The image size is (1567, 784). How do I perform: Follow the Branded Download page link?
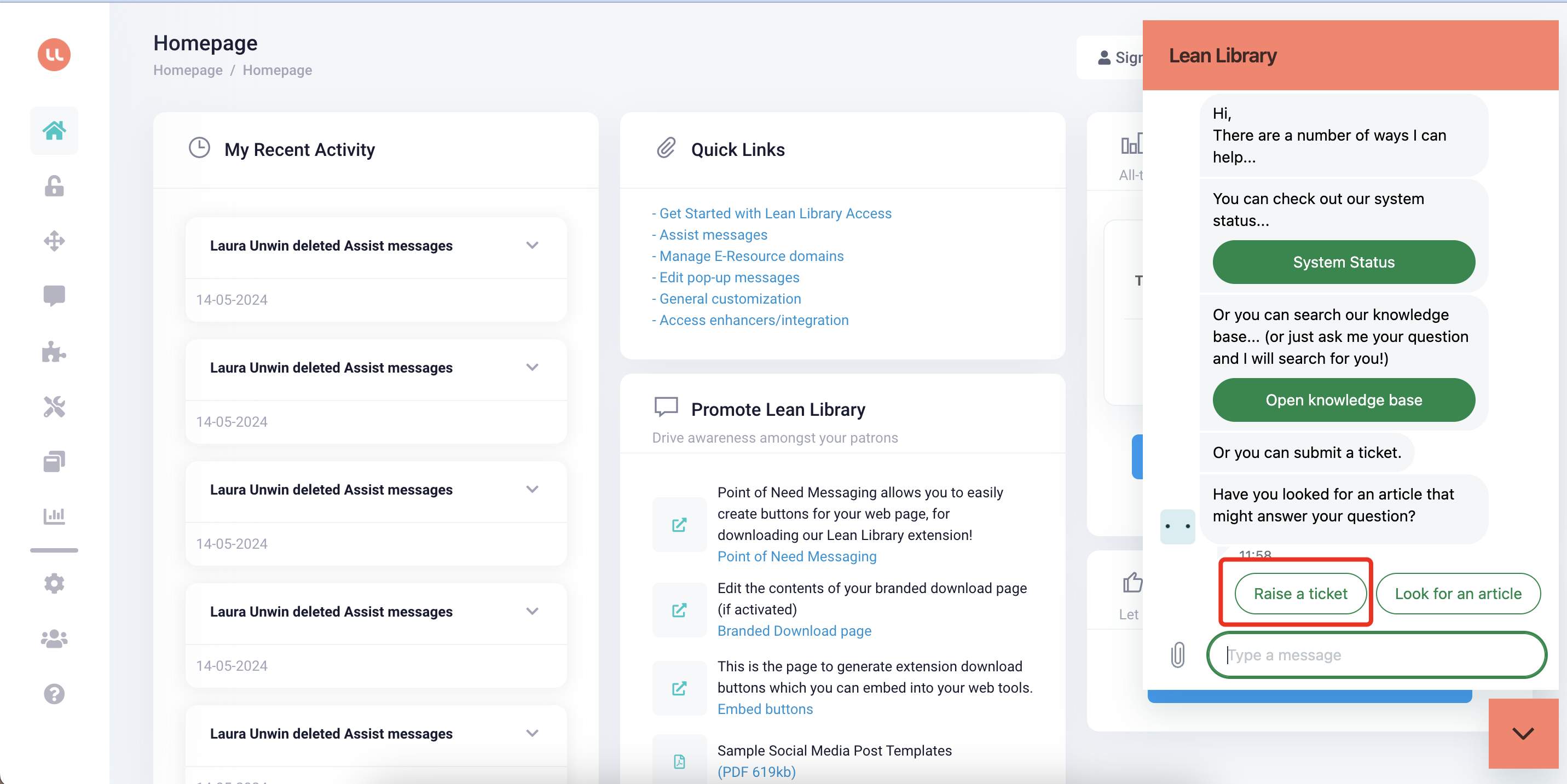795,631
